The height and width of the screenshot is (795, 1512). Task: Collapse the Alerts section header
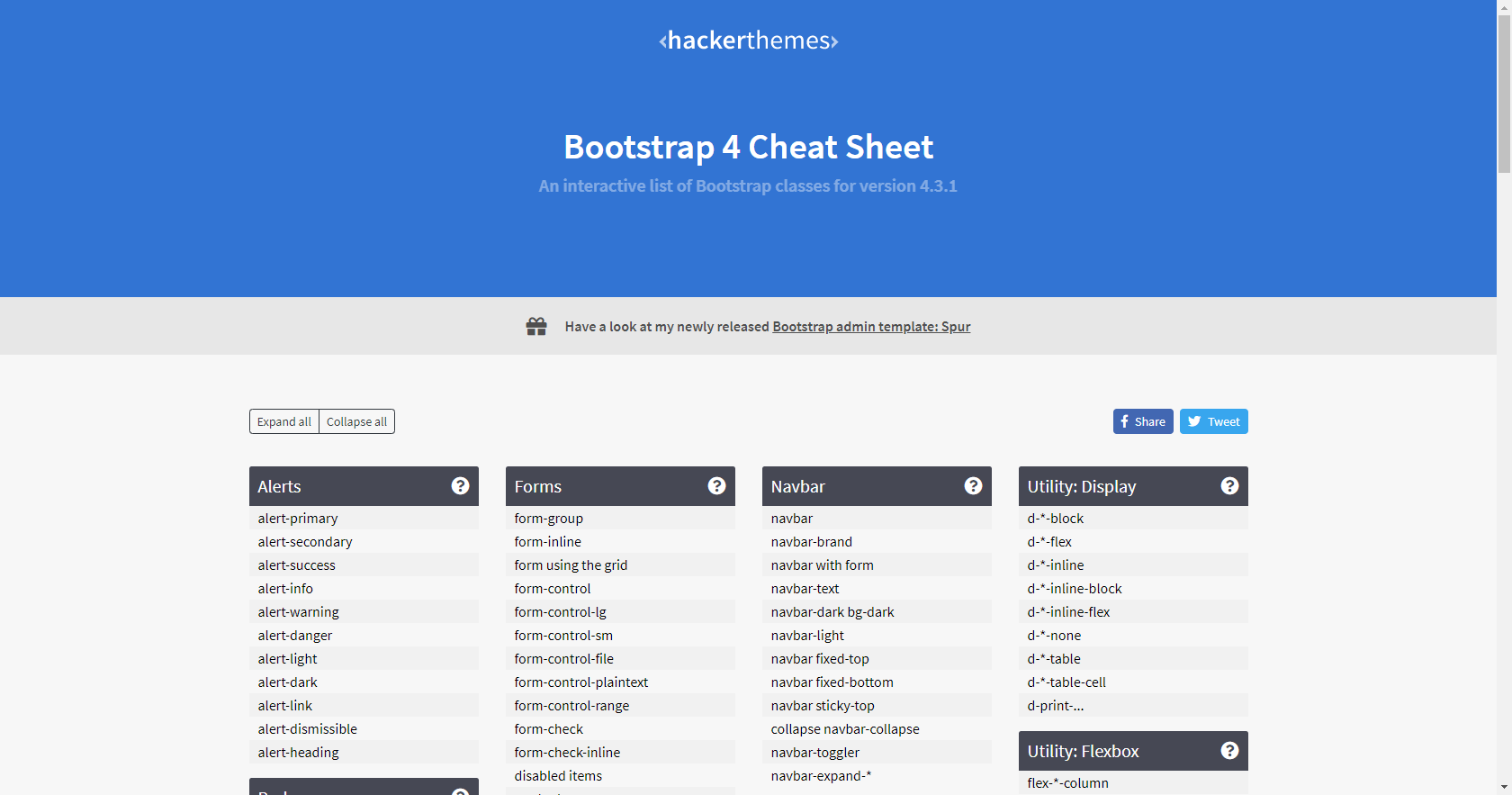pyautogui.click(x=364, y=486)
